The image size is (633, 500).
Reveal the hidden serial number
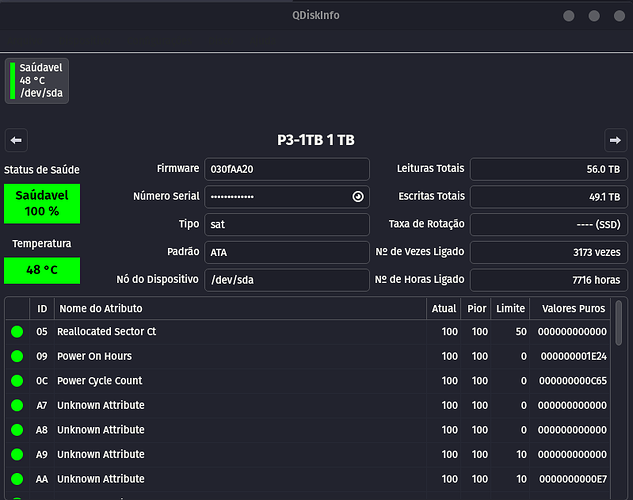(358, 197)
